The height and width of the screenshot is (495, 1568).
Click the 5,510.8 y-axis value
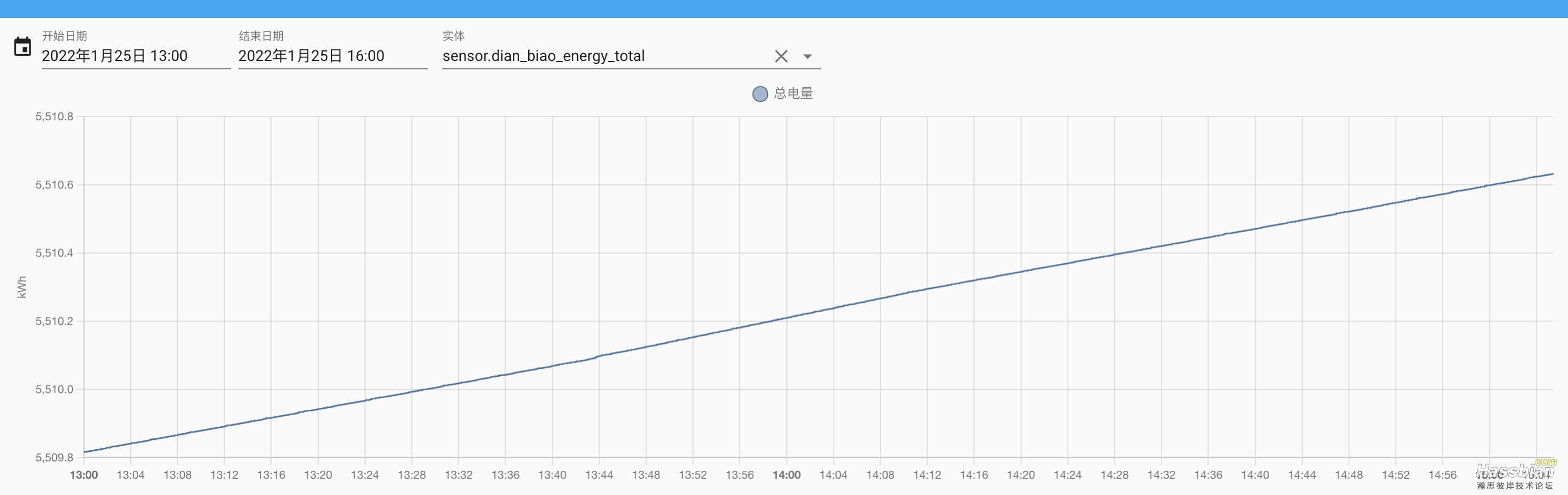tap(54, 116)
